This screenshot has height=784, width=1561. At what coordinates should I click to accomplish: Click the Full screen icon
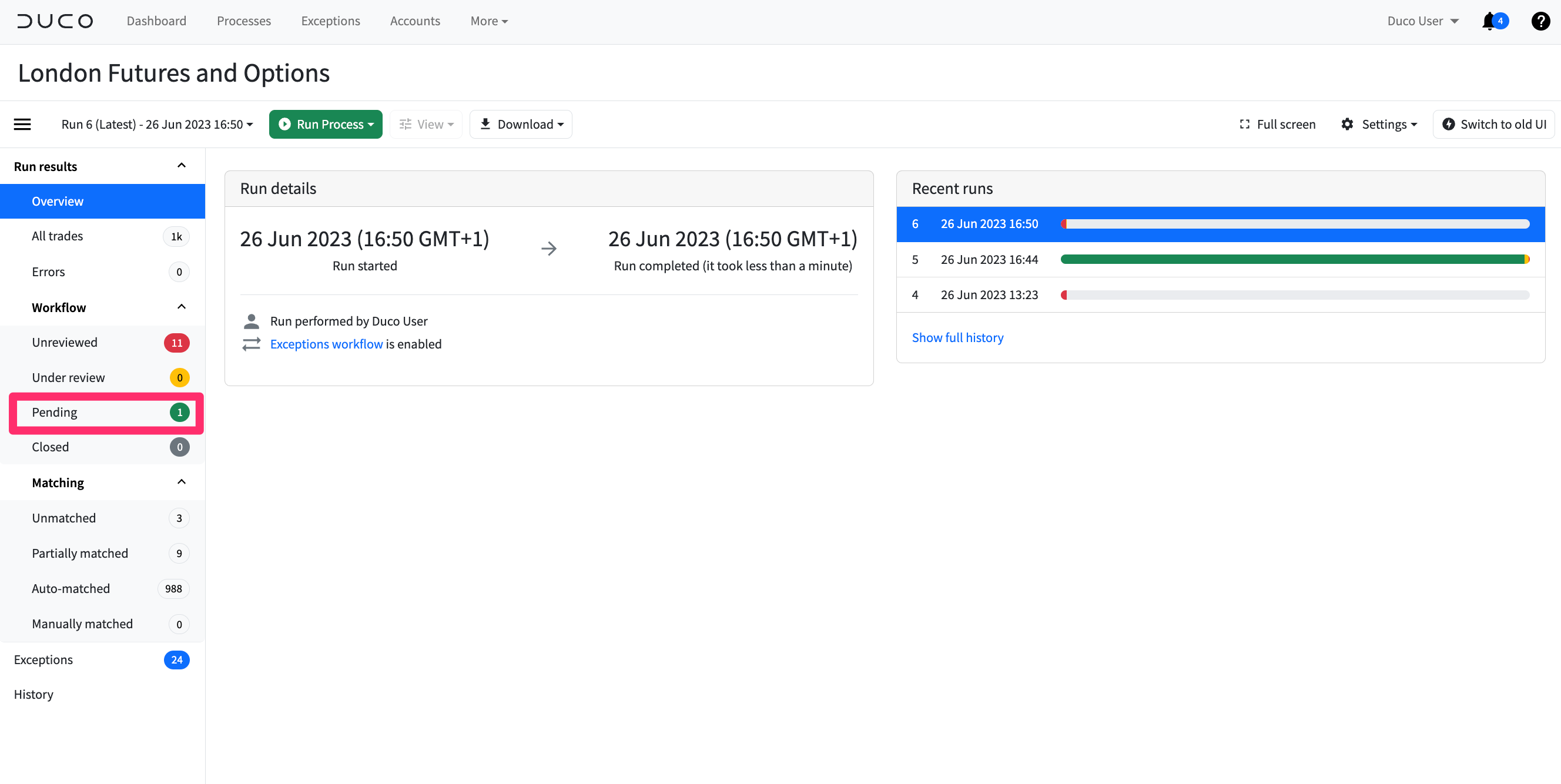(1245, 123)
